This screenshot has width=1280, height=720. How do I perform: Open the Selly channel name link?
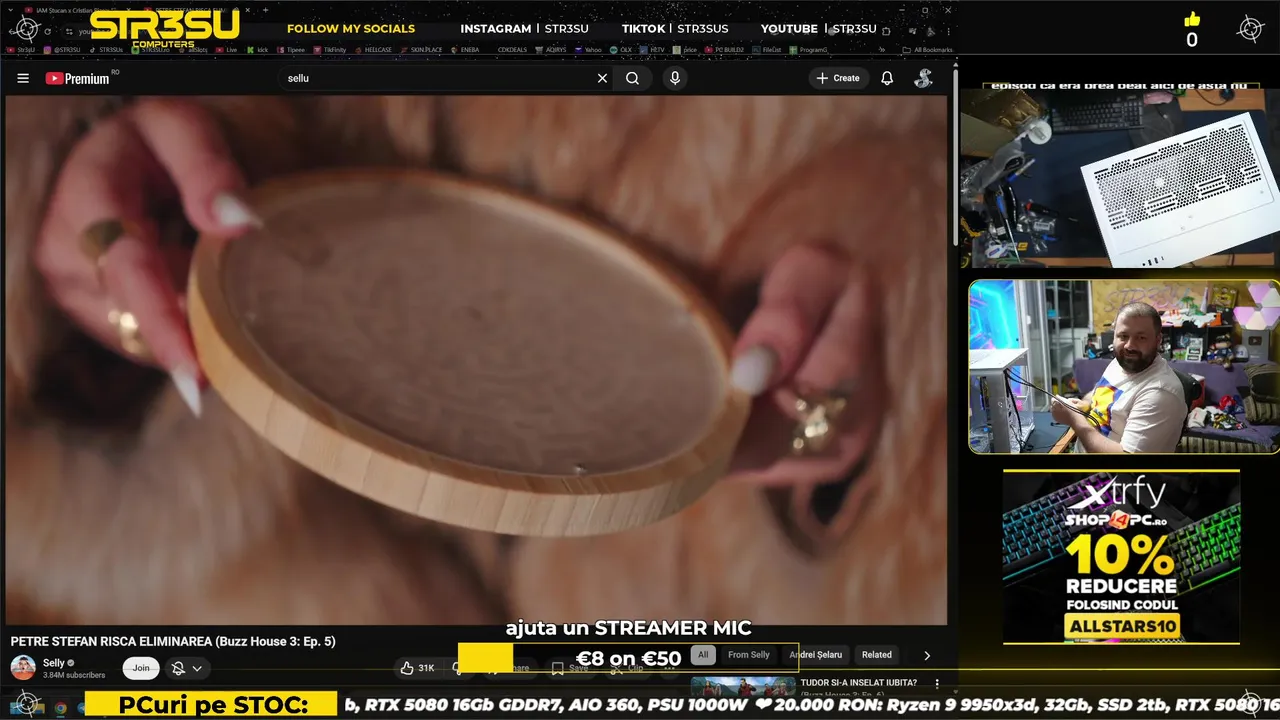point(54,663)
